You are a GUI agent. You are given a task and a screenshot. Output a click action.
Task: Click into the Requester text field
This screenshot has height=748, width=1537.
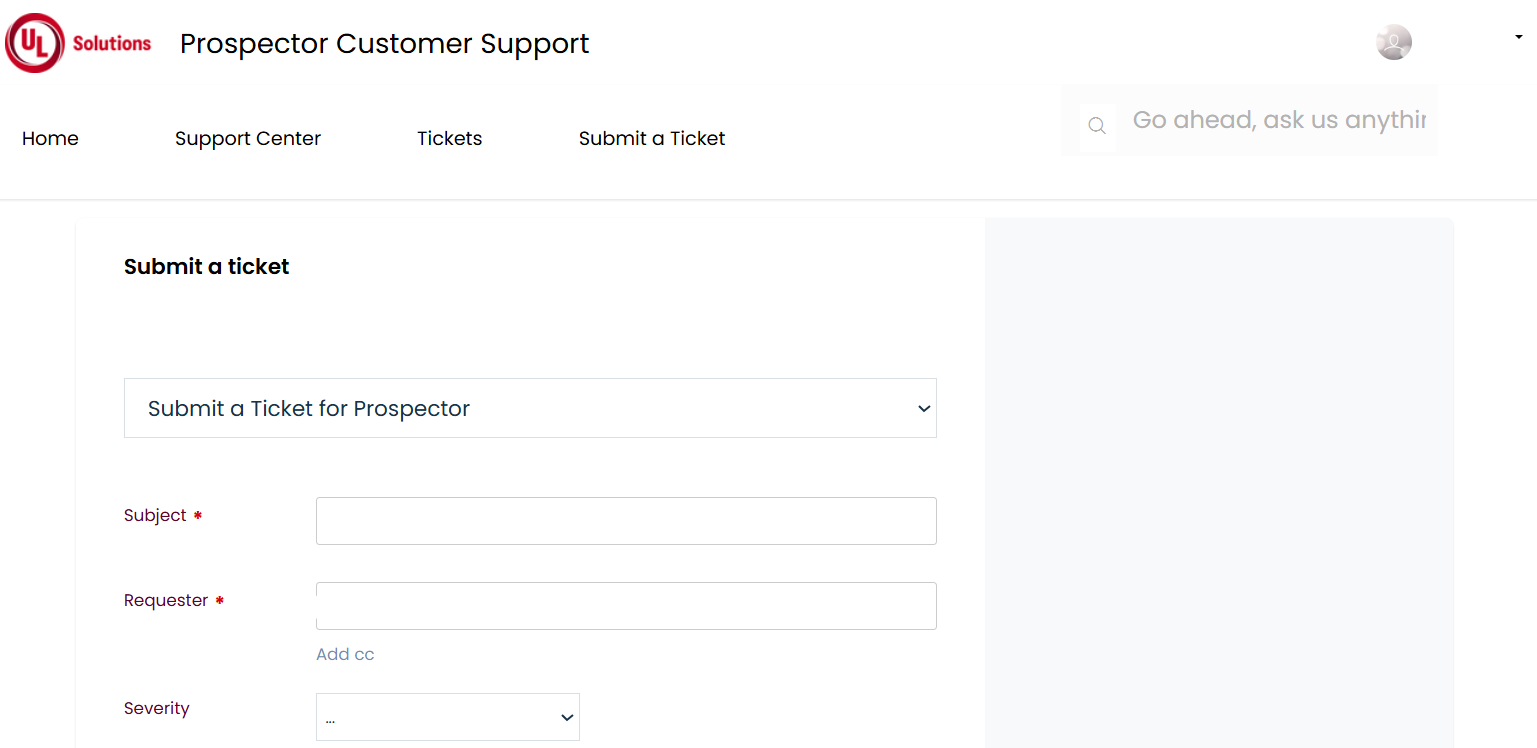click(626, 606)
